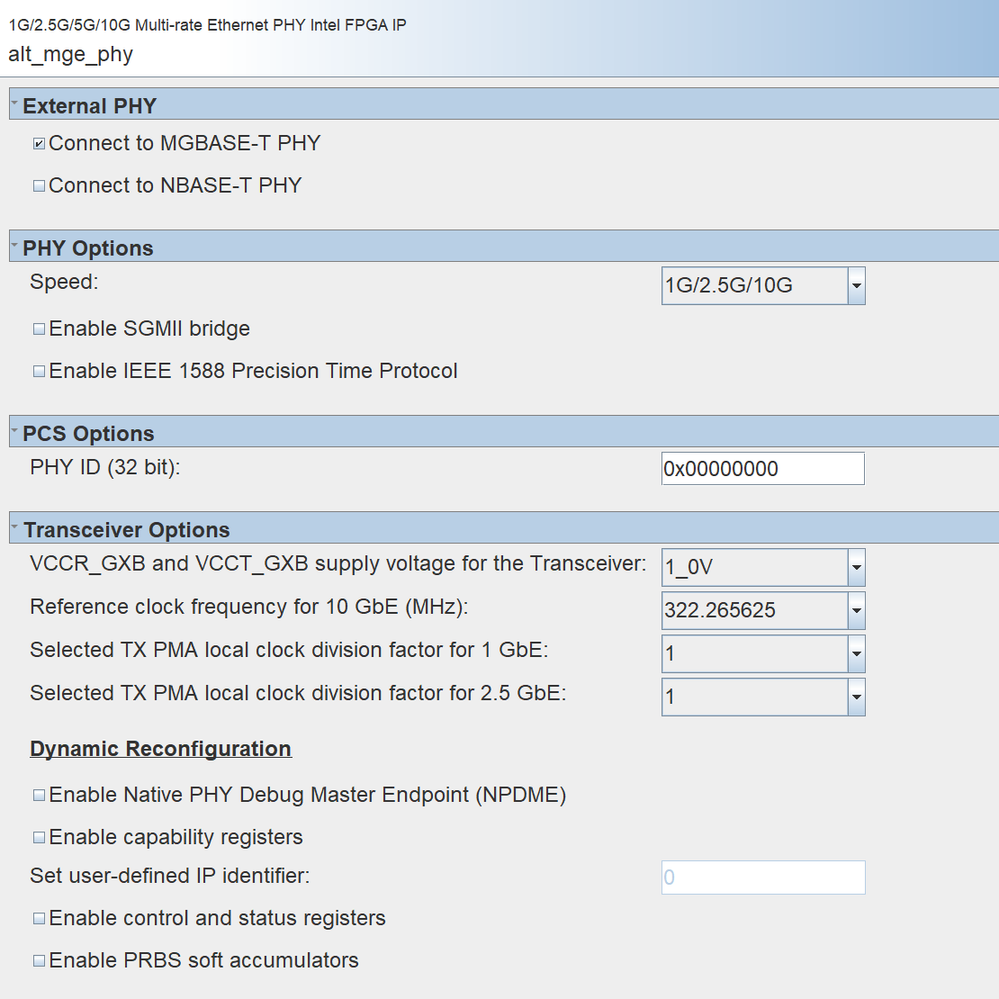Enable PRBS soft accumulators checkbox
The image size is (999, 999).
[x=39, y=961]
